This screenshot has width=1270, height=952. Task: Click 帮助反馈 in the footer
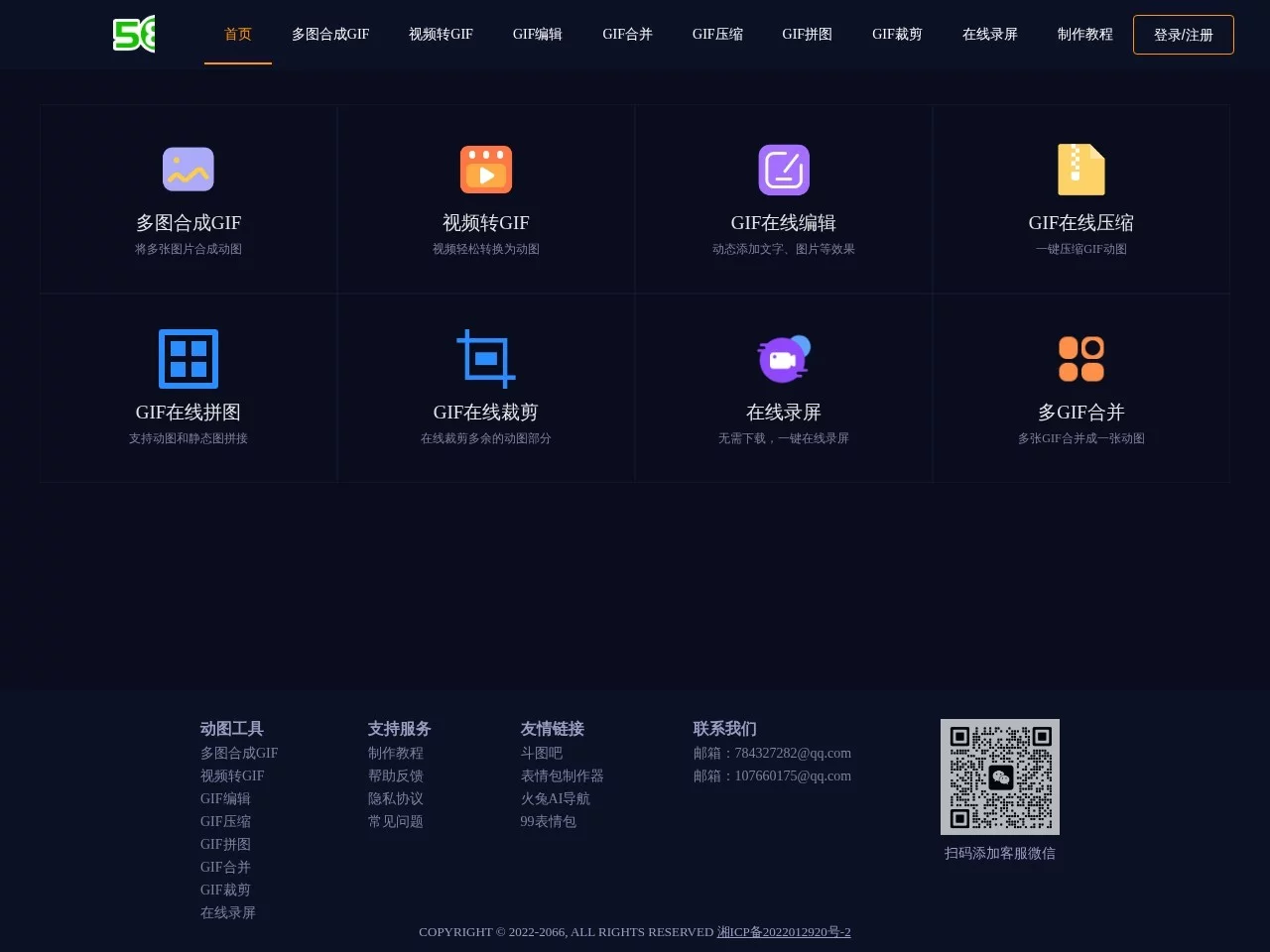396,775
